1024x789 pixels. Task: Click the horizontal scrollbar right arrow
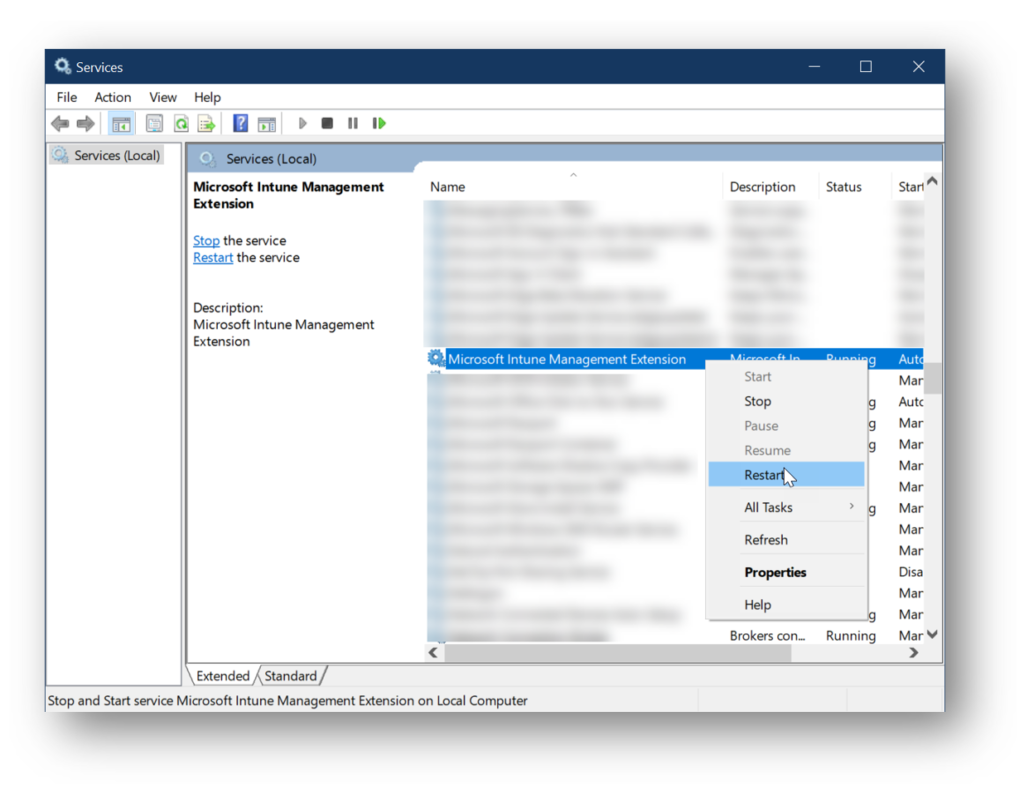[x=914, y=652]
